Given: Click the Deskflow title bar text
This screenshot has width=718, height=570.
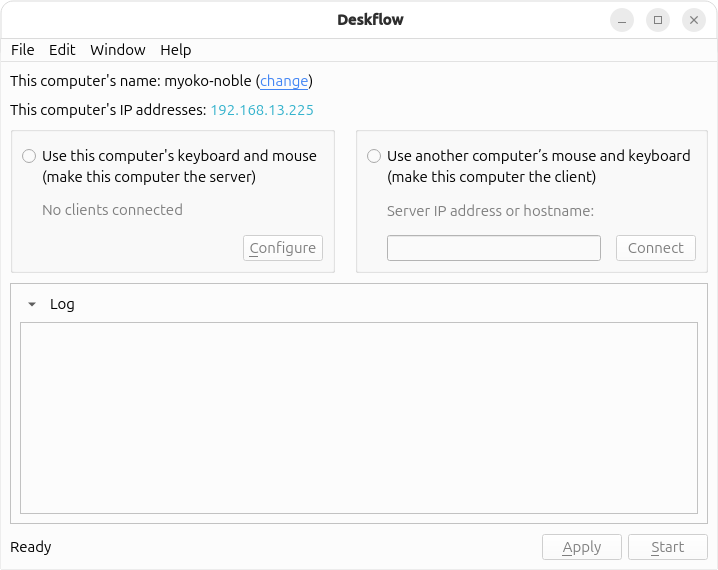Looking at the screenshot, I should tap(370, 20).
